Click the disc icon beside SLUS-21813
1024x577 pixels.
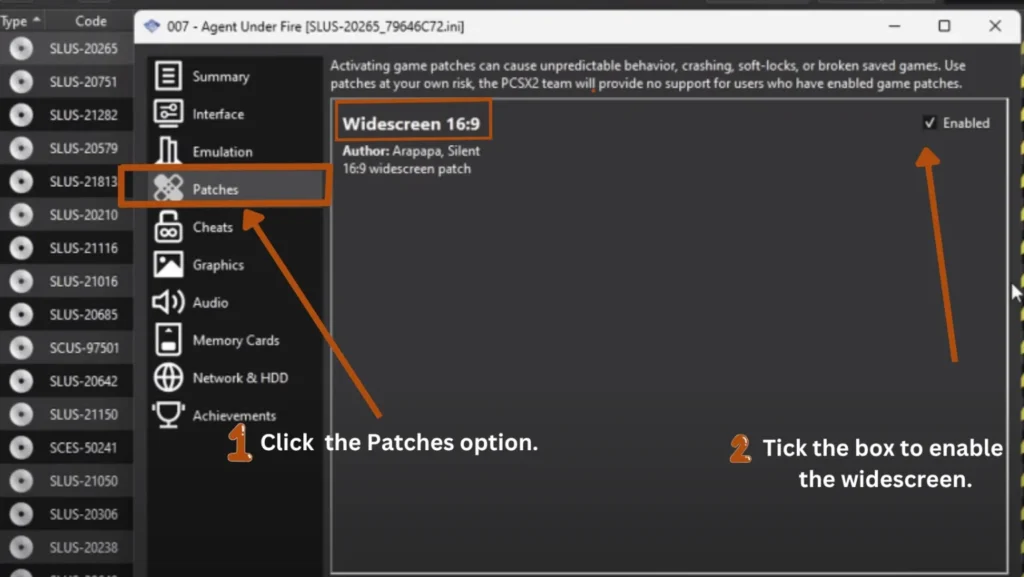[21, 181]
